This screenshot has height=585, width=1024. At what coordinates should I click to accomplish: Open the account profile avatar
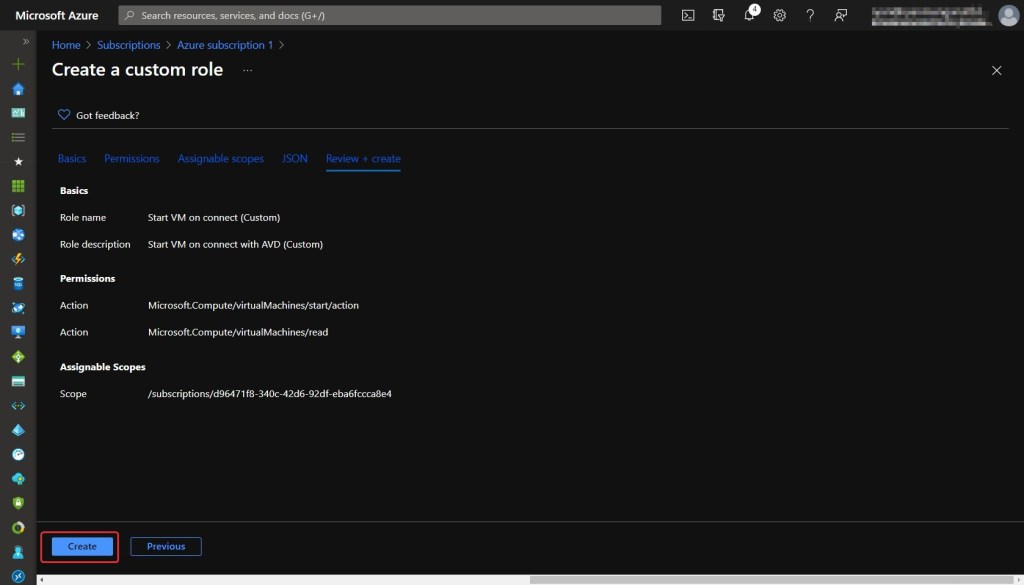coord(1008,16)
